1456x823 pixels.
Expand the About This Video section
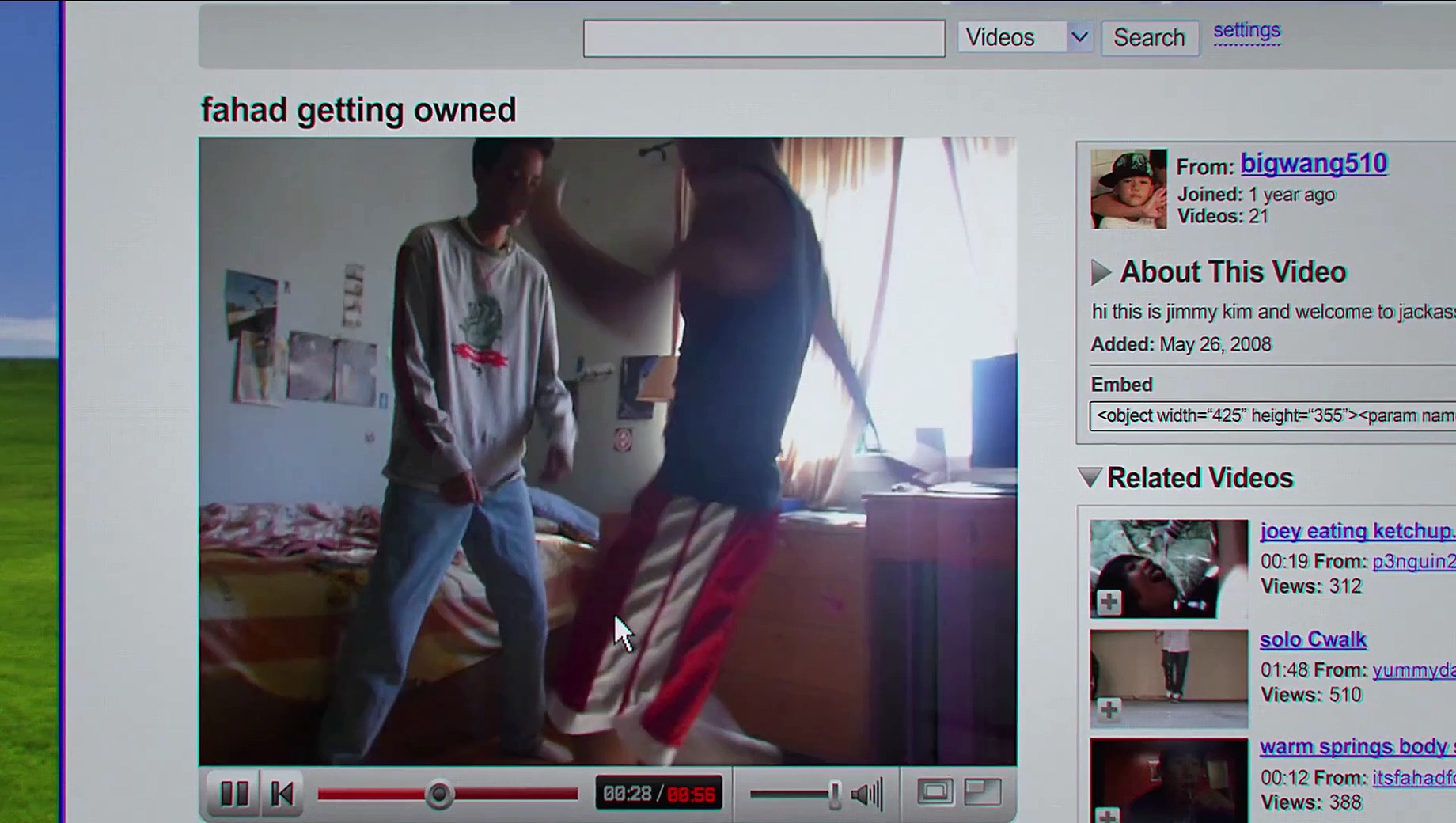coord(1101,272)
